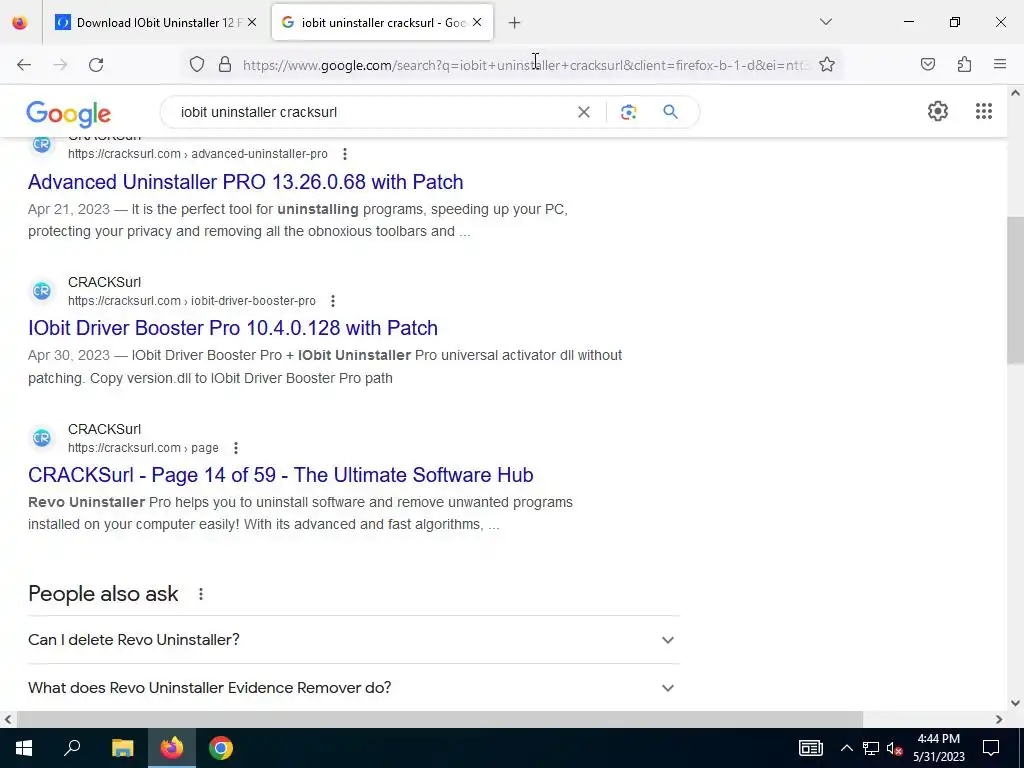The image size is (1024, 768).
Task: Open Windows taskbar search
Action: (x=72, y=748)
